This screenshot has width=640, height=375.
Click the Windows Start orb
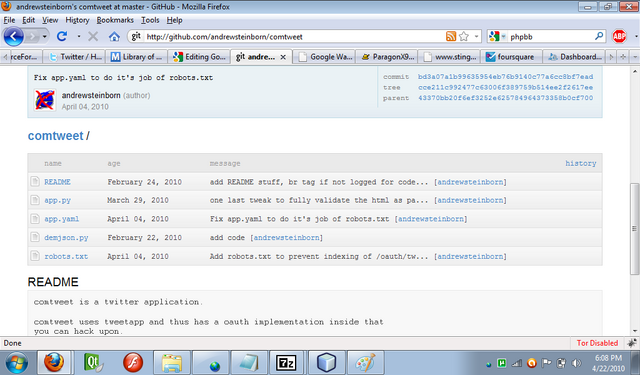click(x=16, y=363)
